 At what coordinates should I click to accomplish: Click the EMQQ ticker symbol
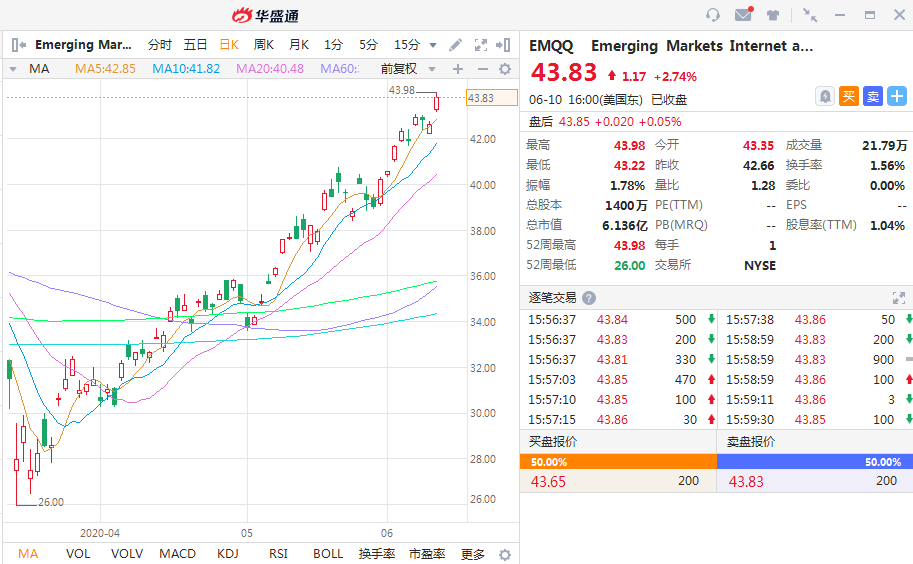coord(551,46)
